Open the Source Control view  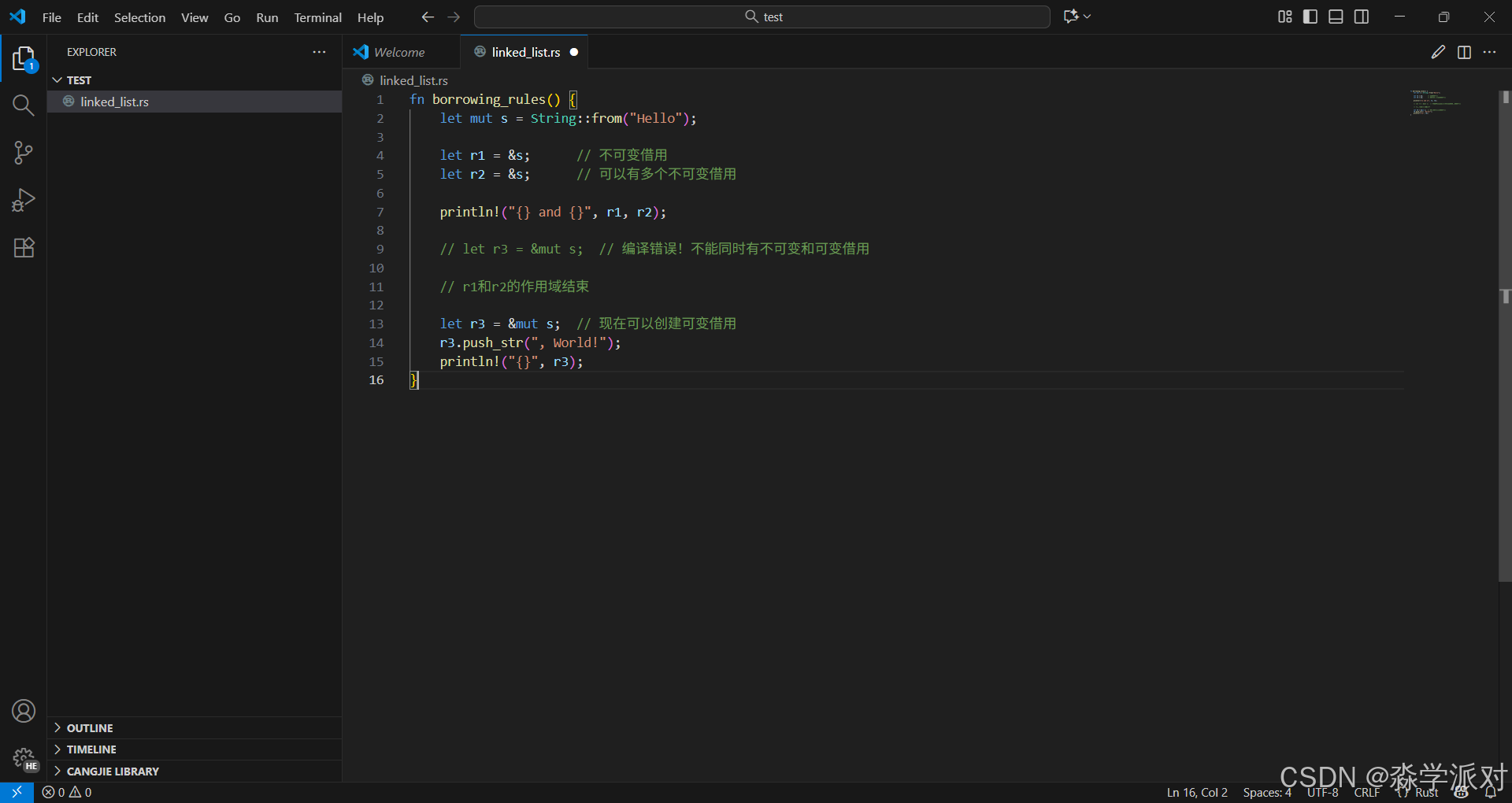(24, 153)
